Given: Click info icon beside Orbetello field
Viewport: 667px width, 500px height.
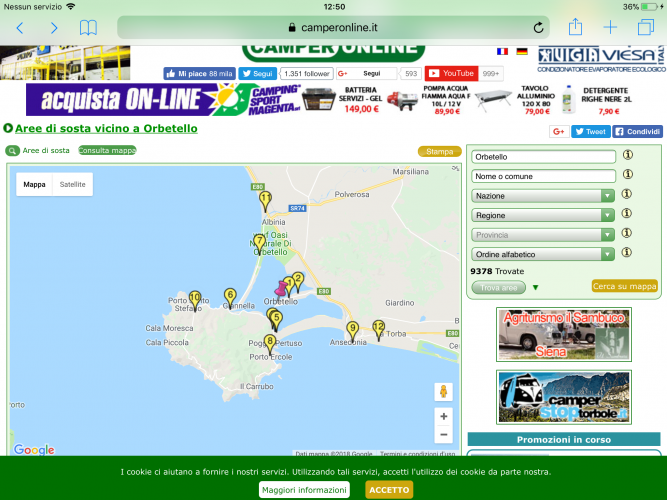Looking at the screenshot, I should click(627, 155).
